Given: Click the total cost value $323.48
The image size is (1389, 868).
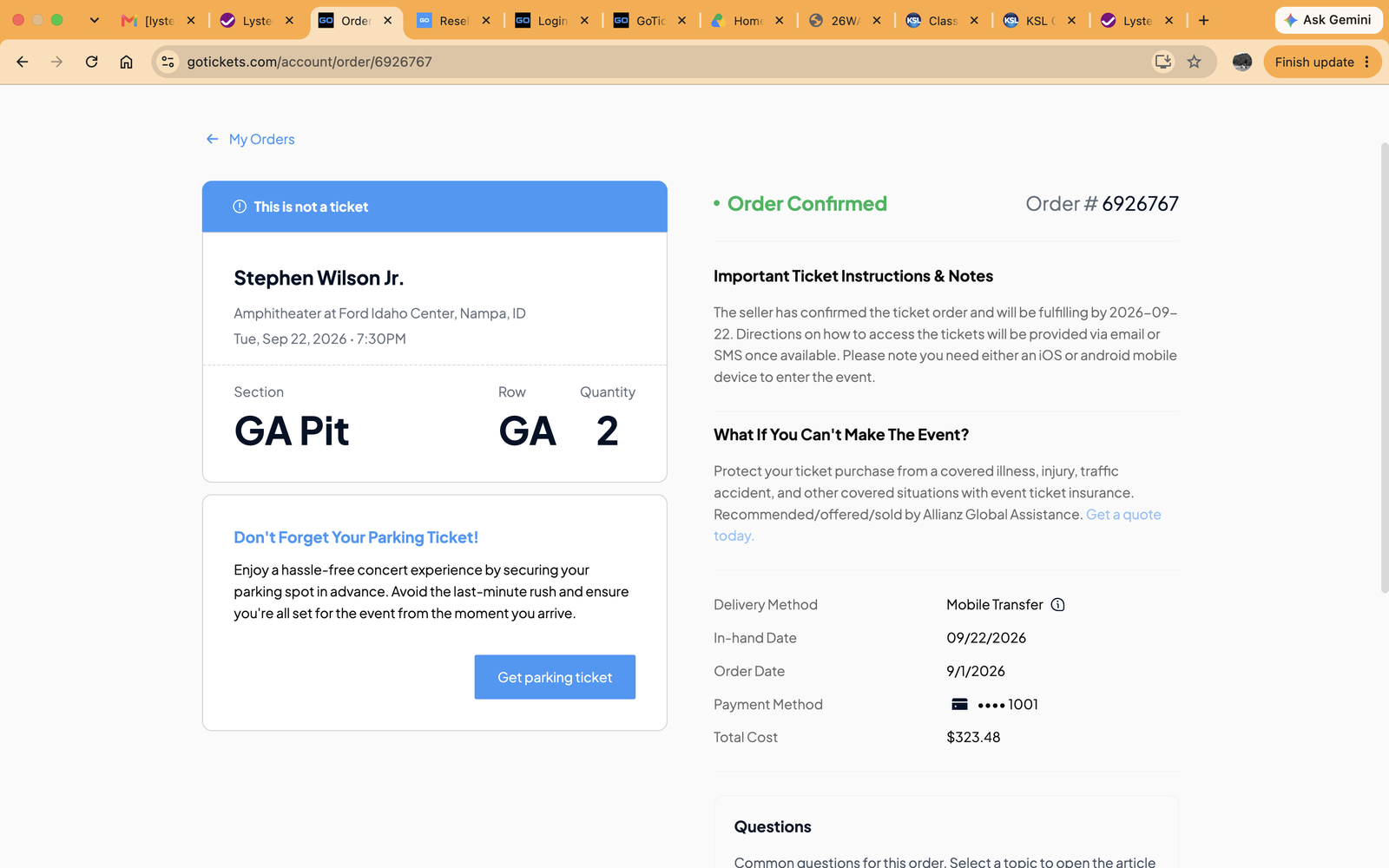Looking at the screenshot, I should click(x=973, y=737).
